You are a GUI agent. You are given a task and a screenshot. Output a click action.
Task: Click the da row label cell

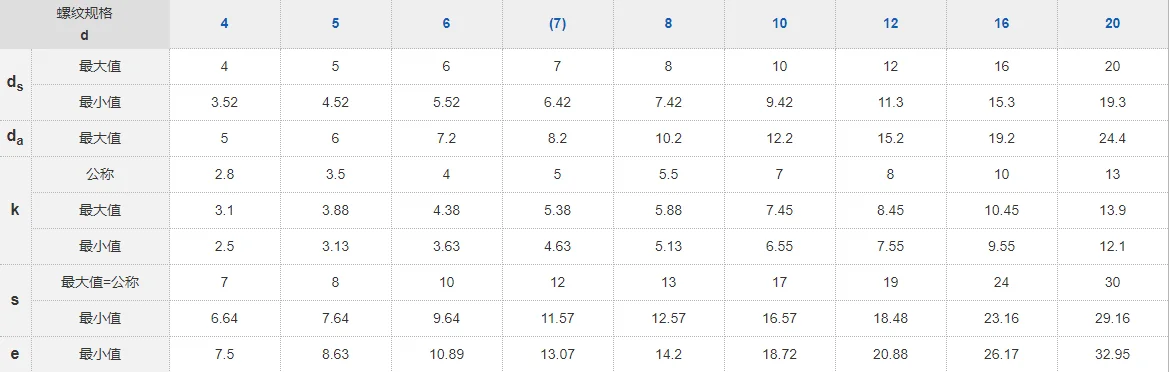[16, 139]
